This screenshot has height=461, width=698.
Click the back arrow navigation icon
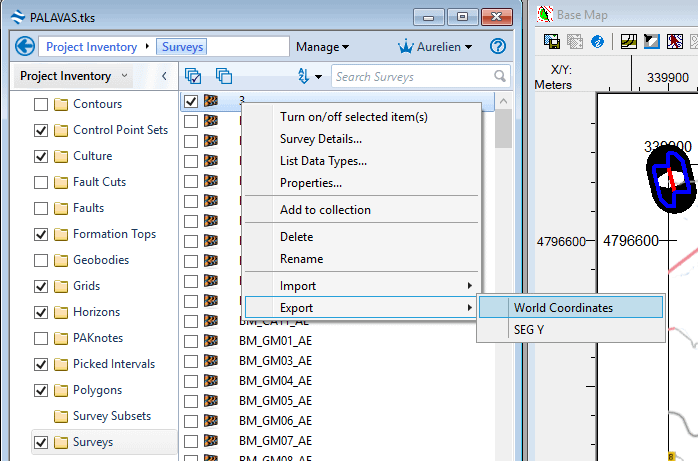(x=26, y=47)
